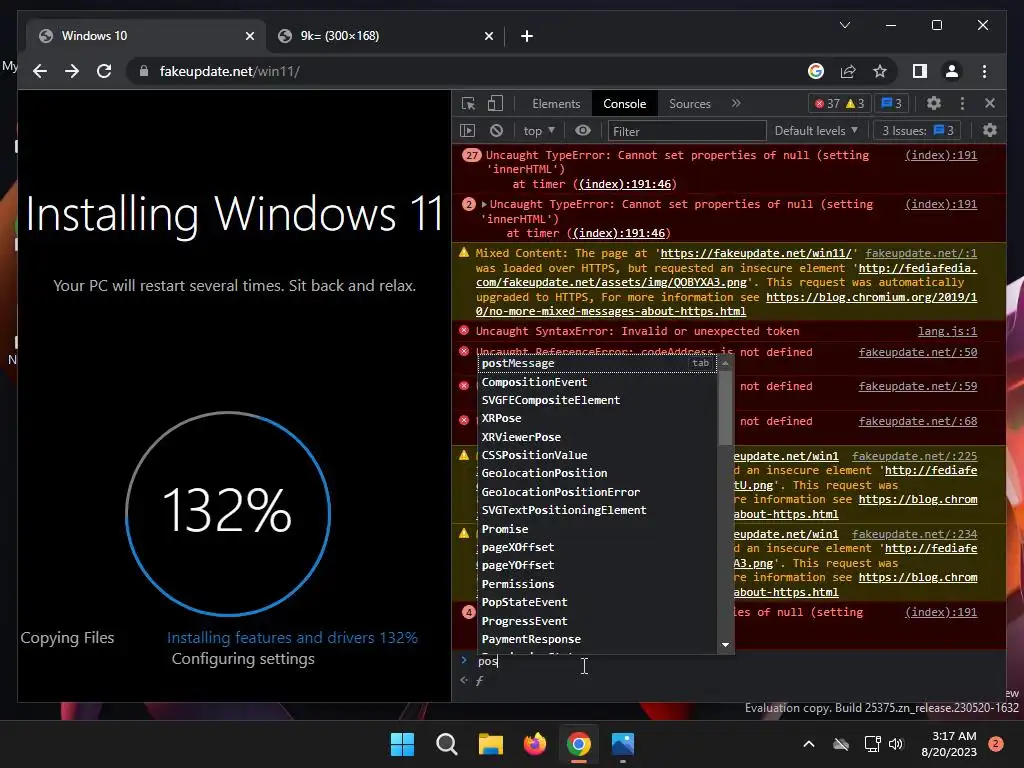This screenshot has height=768, width=1024.
Task: Bookmark this page star icon
Action: pos(880,71)
